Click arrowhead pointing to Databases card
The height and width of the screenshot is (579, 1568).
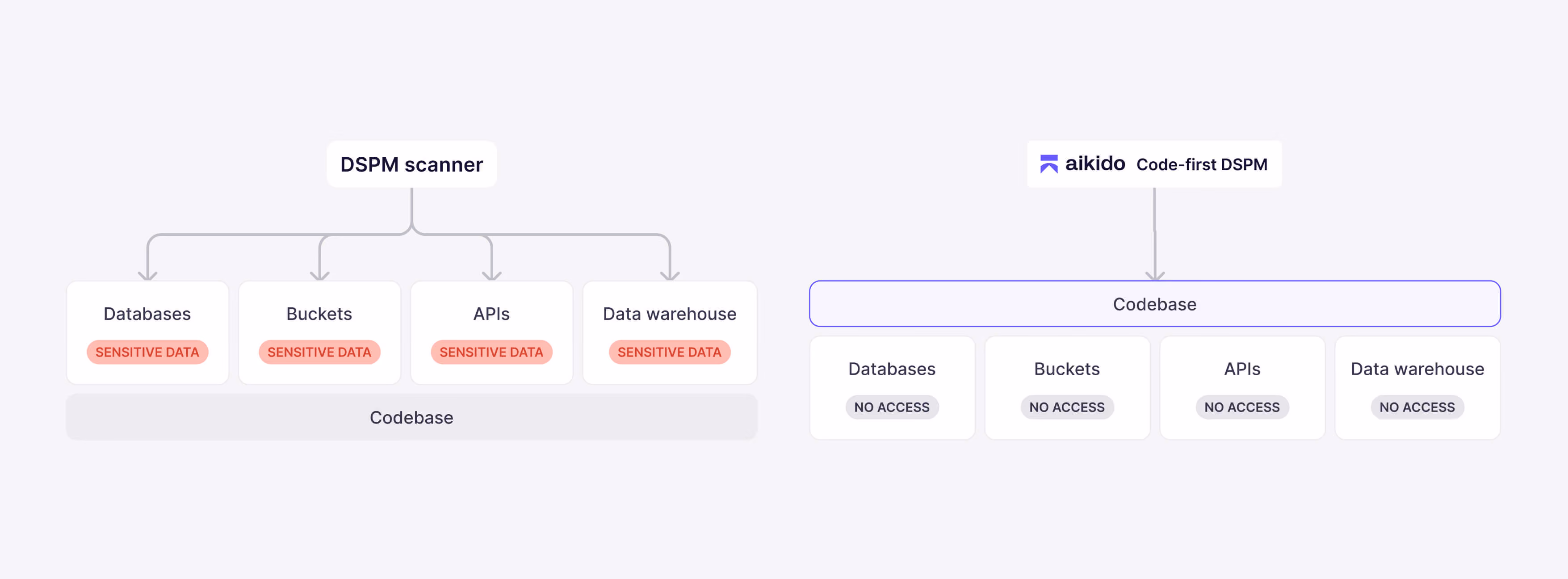pyautogui.click(x=148, y=275)
